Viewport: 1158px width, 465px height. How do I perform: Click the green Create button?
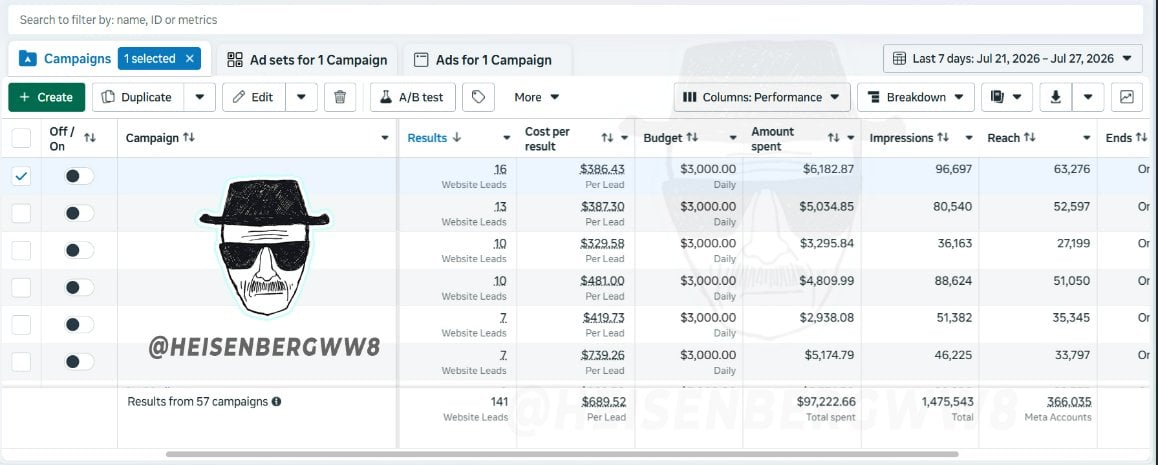pos(47,97)
